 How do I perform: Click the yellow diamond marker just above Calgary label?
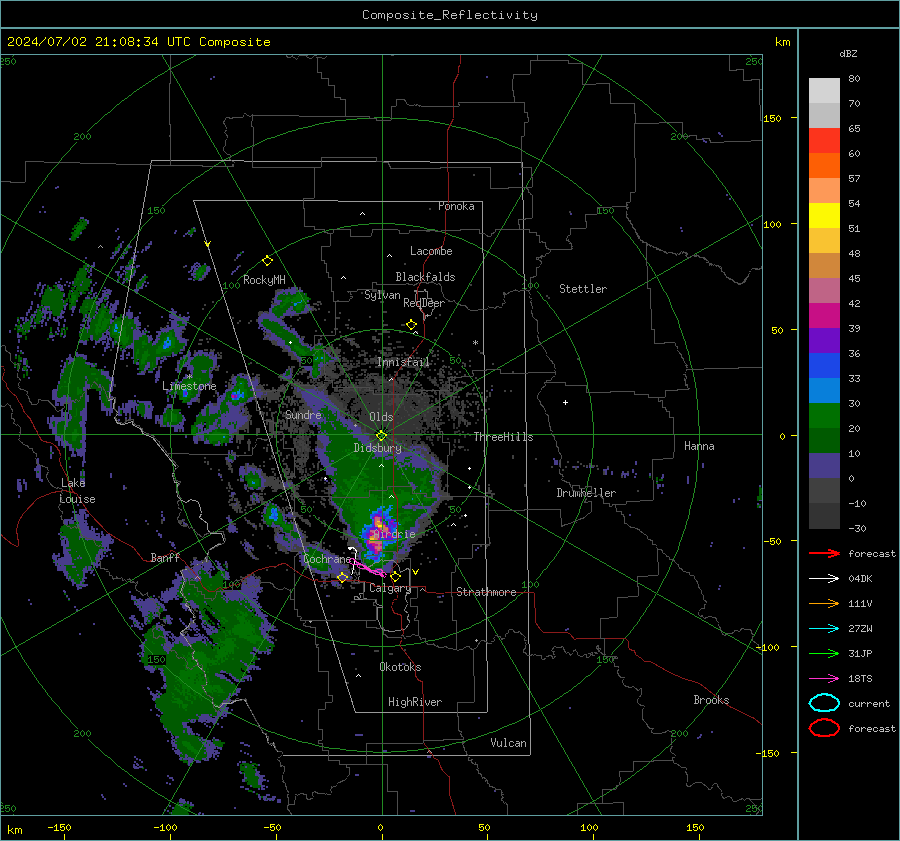(x=395, y=576)
